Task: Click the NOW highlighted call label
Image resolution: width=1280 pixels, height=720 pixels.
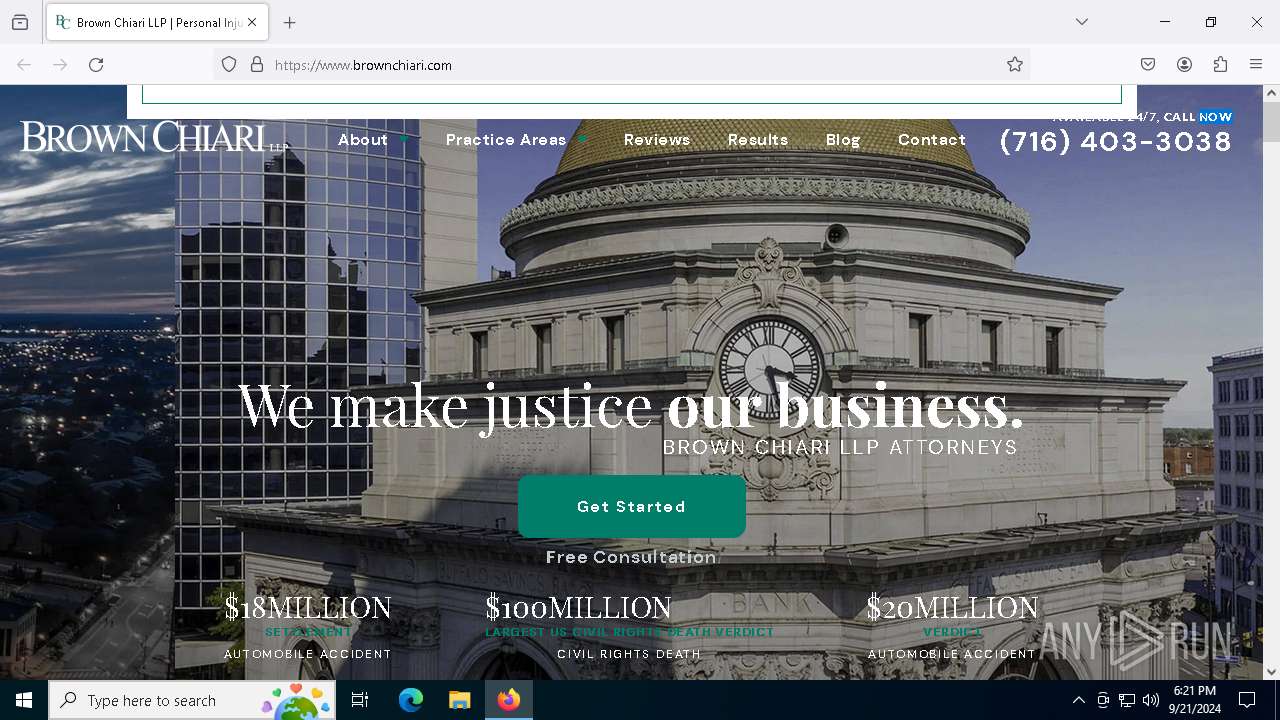Action: coord(1216,117)
